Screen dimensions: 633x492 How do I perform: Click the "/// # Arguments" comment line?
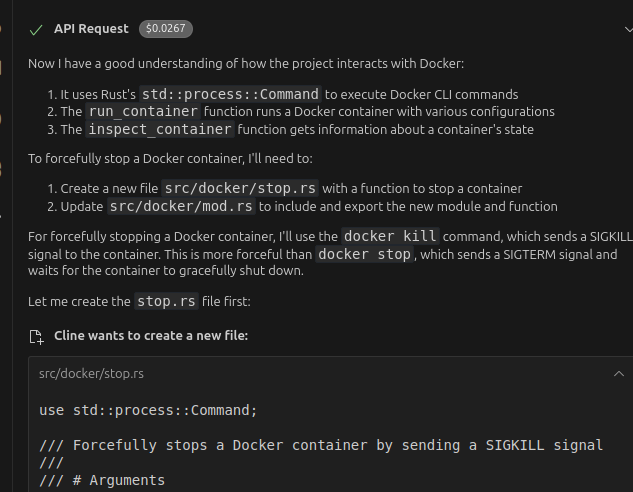point(102,480)
